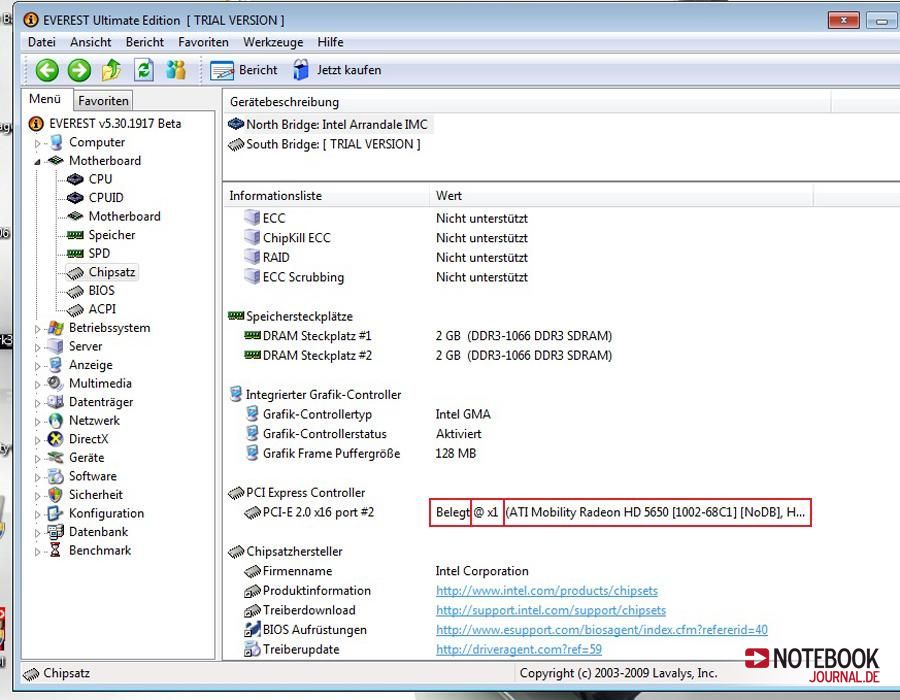Select the CPU tree entry
Image resolution: width=900 pixels, height=700 pixels.
100,179
